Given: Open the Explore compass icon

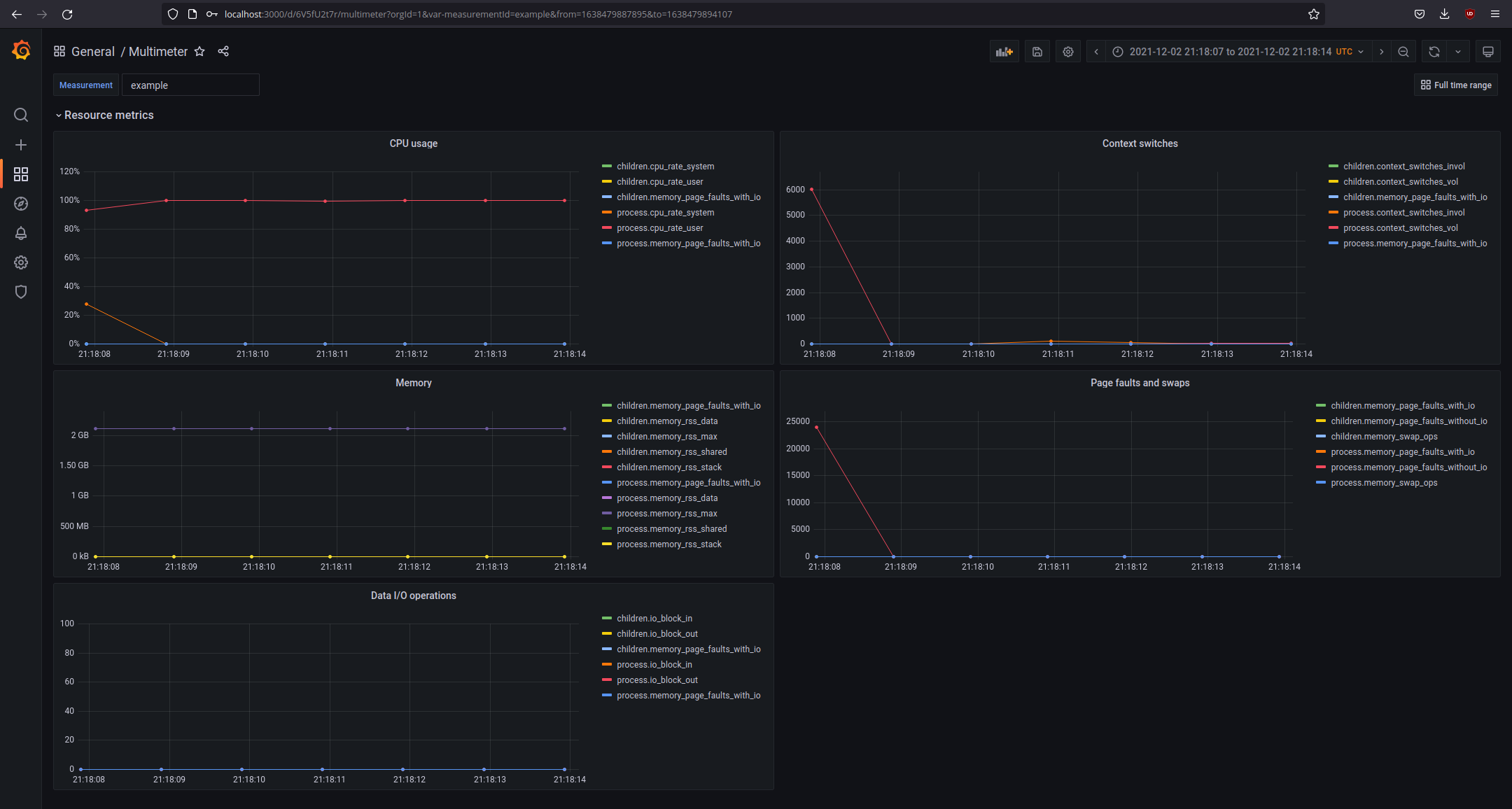Looking at the screenshot, I should [21, 204].
